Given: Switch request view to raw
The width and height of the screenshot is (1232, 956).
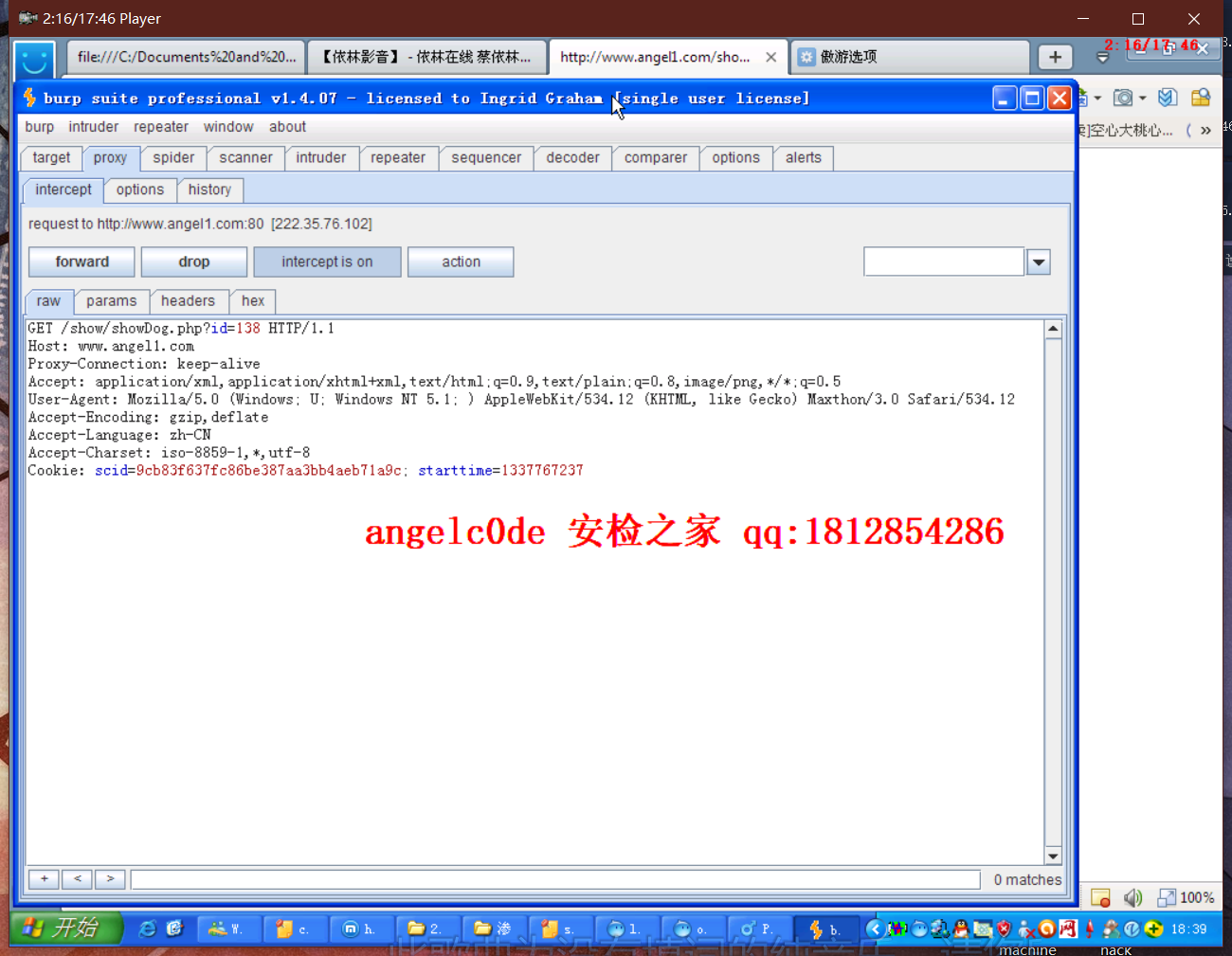Looking at the screenshot, I should pyautogui.click(x=48, y=301).
